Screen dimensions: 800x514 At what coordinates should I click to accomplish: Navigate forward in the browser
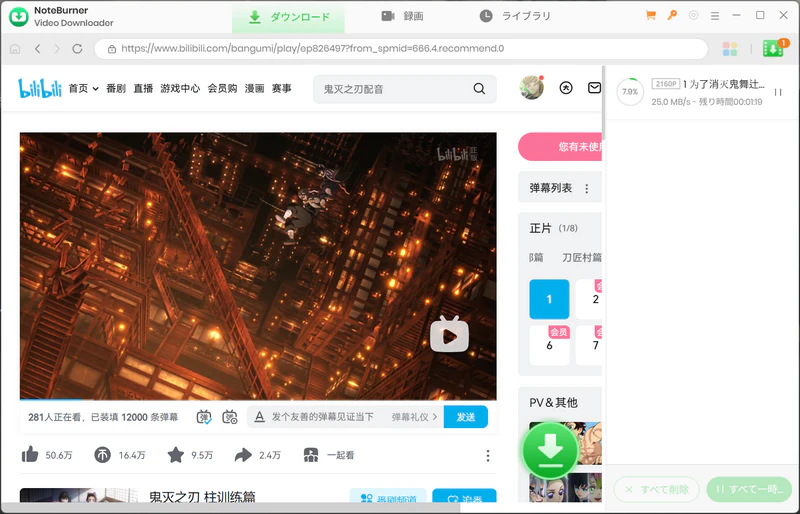[57, 48]
